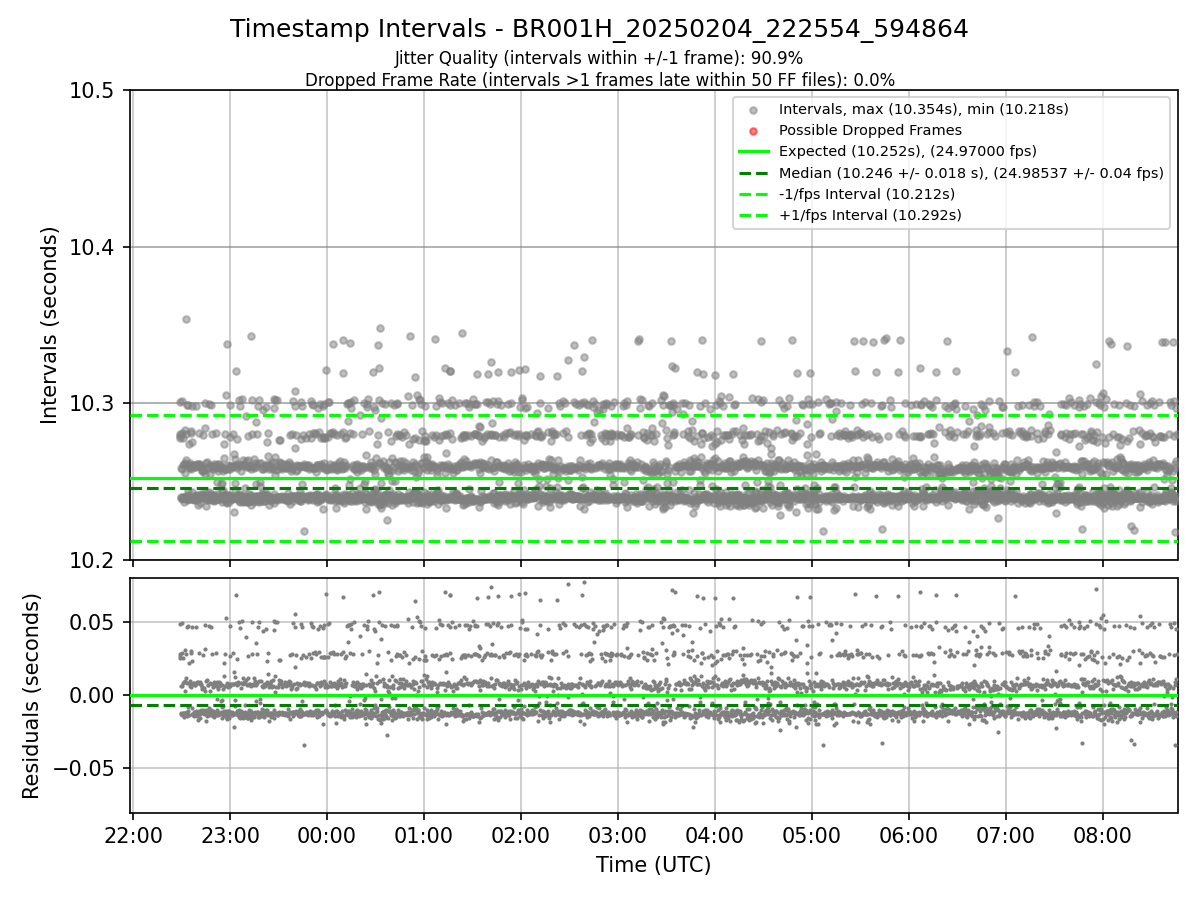Click the Intervals (seconds) y-axis label

(x=50, y=325)
